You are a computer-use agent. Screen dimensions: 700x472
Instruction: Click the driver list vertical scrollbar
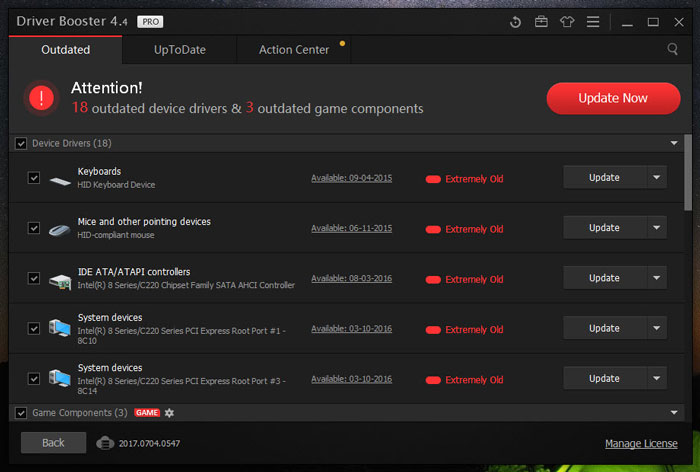(x=688, y=172)
